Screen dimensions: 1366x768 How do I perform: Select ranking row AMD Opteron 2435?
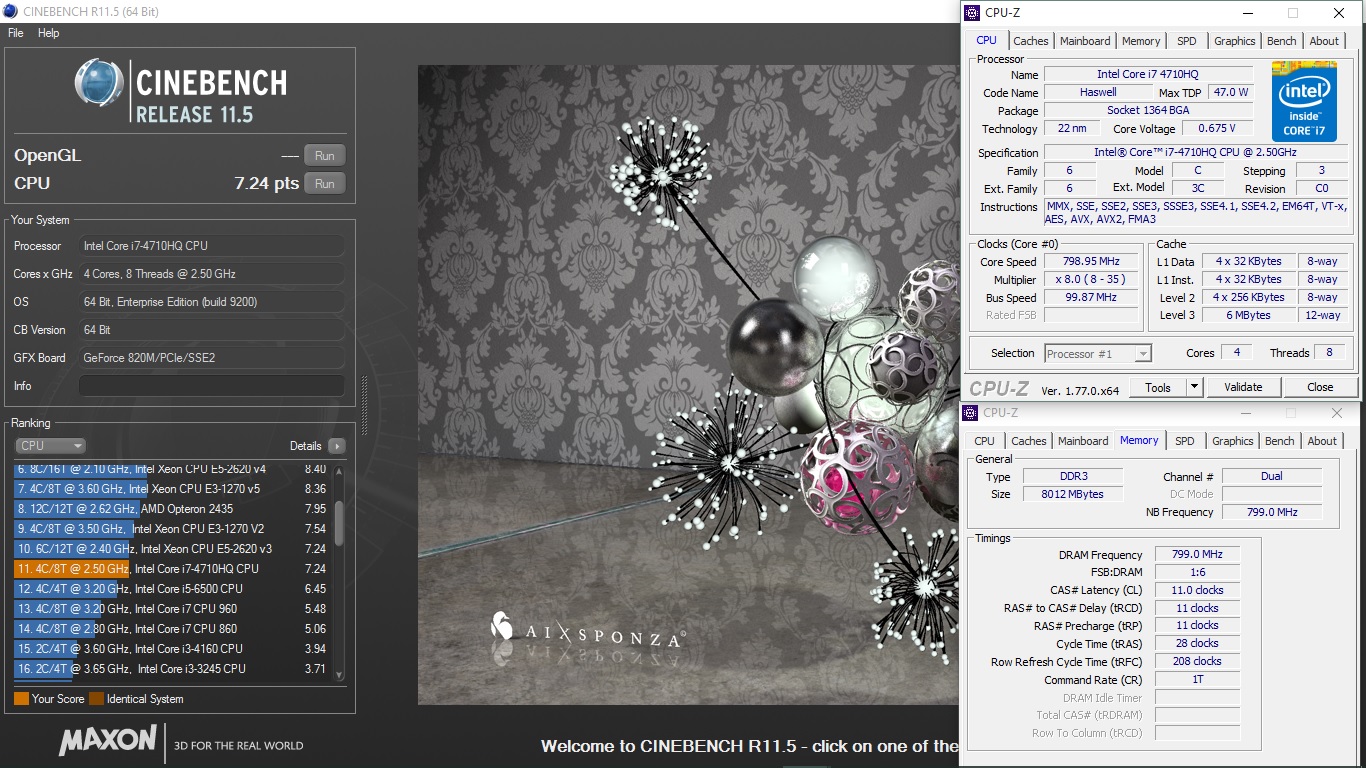171,509
